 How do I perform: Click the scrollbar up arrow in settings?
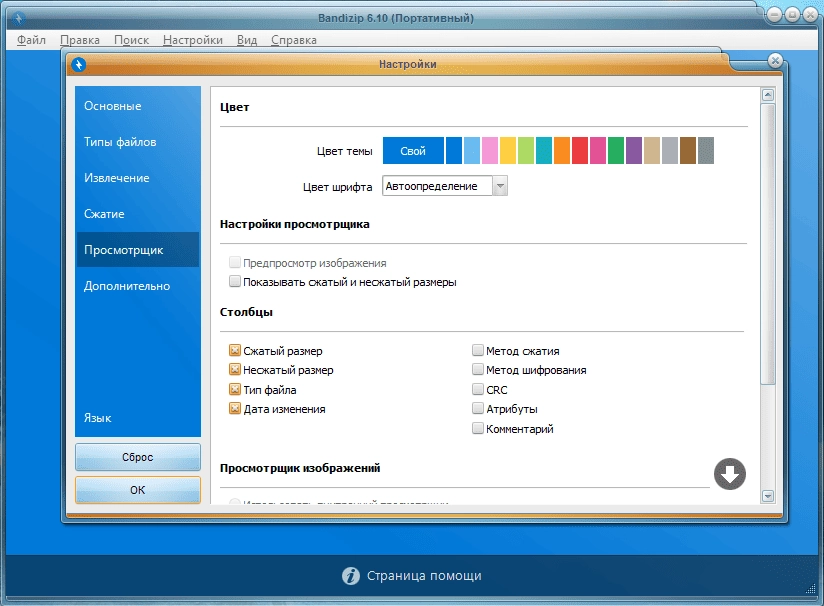768,95
